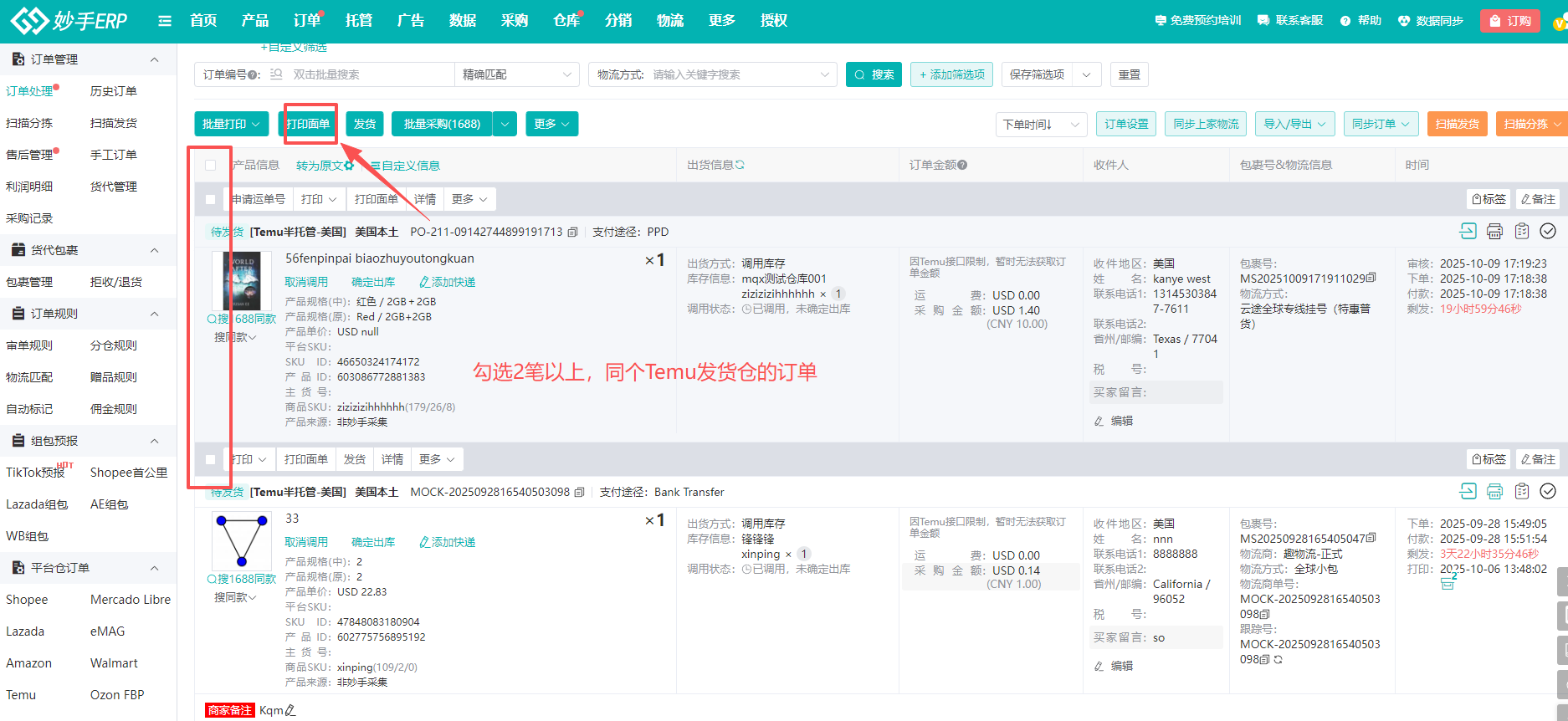This screenshot has height=721, width=1568.
Task: Click the clipboard checklist icon on first order
Action: 1522,232
